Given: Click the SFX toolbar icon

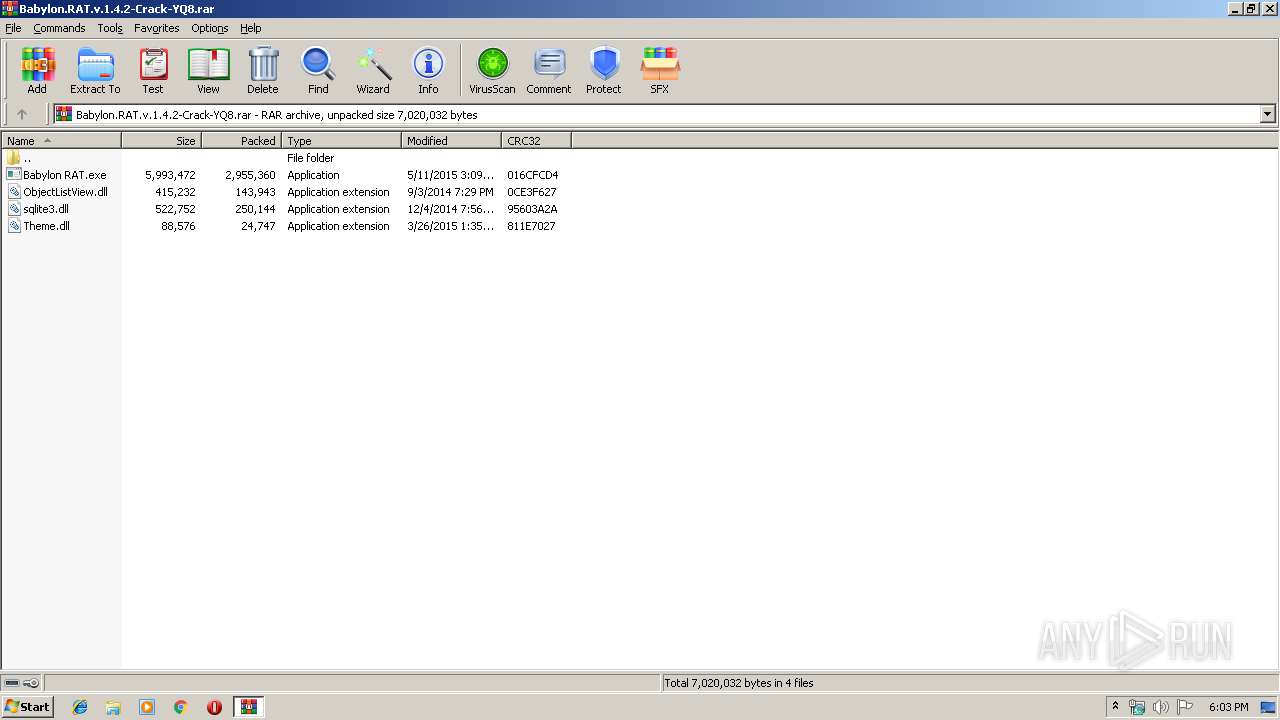Looking at the screenshot, I should [660, 71].
